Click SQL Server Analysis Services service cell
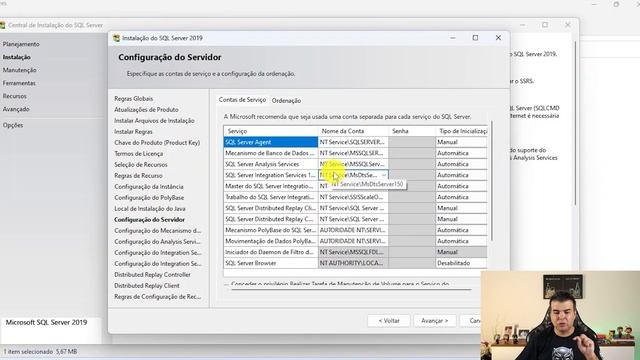The height and width of the screenshot is (360, 640). tap(271, 164)
